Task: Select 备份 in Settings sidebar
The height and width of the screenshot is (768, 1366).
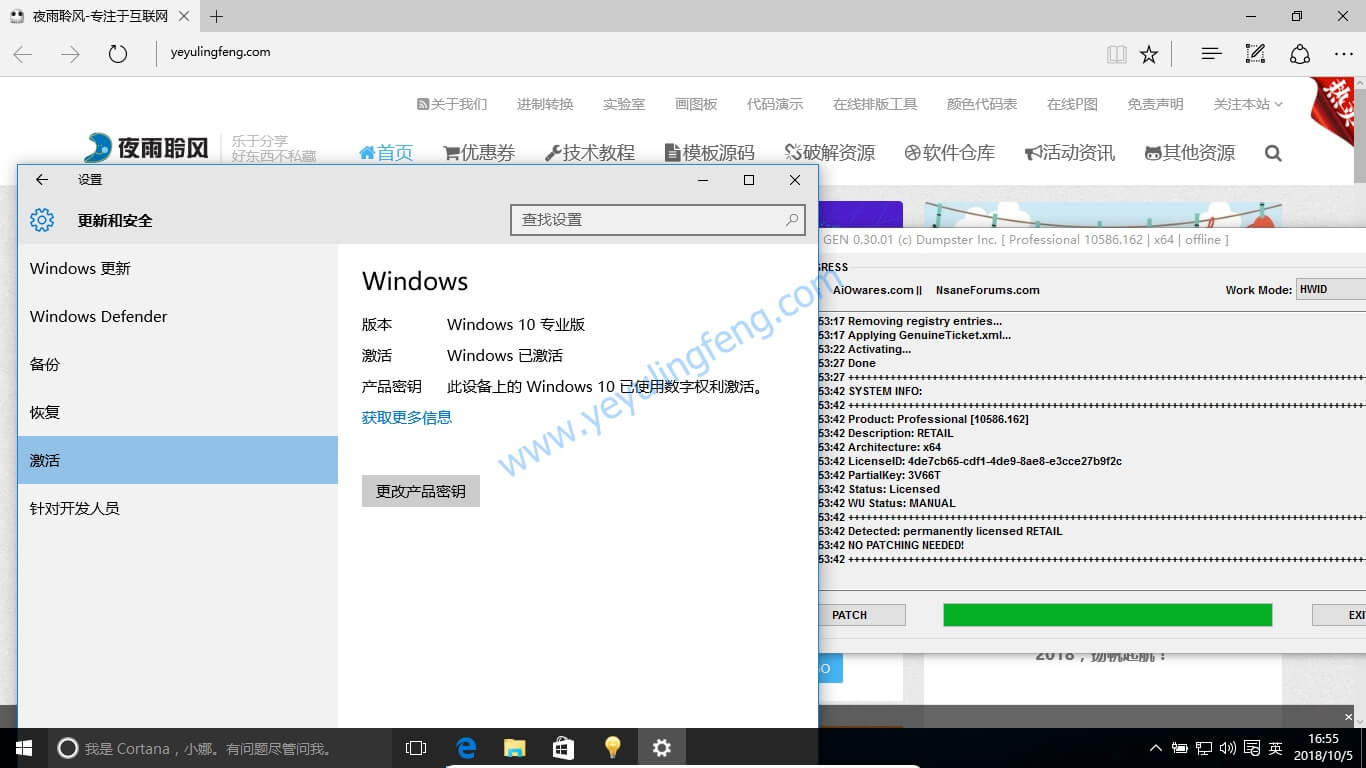Action: coord(178,364)
